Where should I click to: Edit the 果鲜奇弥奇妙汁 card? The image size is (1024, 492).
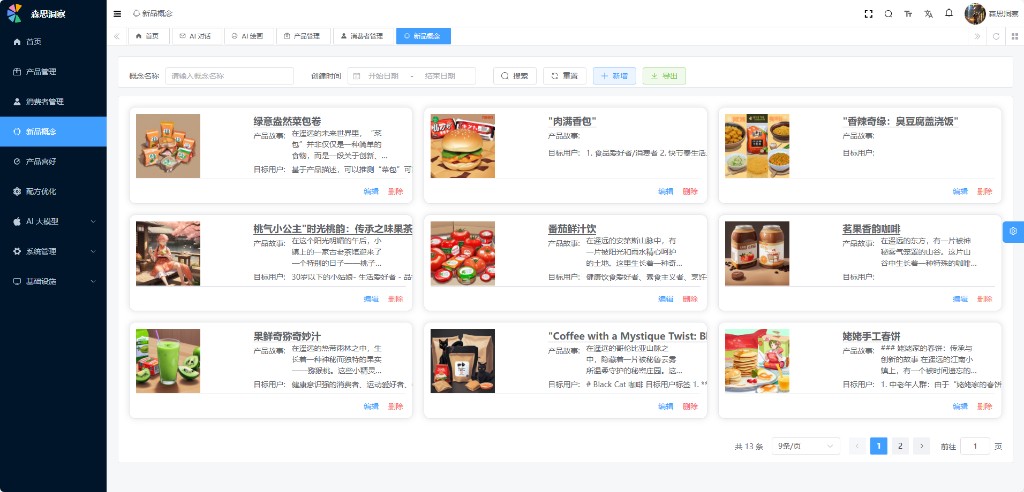point(371,406)
